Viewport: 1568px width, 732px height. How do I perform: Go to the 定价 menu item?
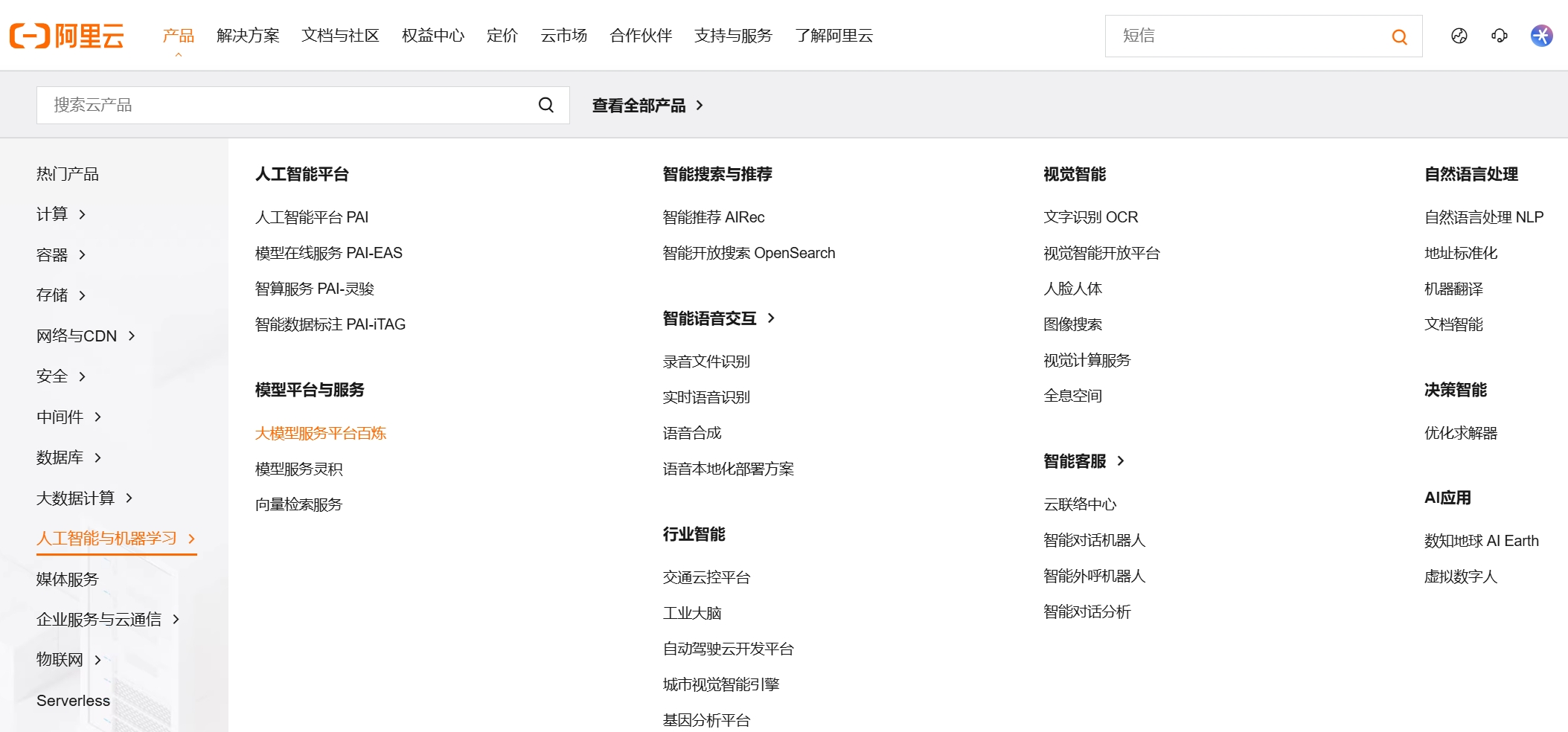point(502,36)
